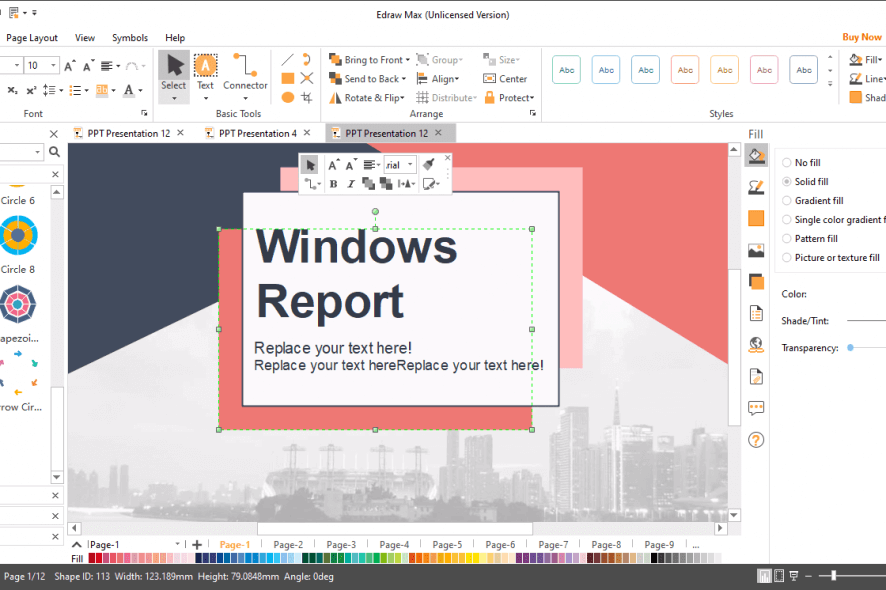
Task: Click Bold in the floating toolbar
Action: (x=333, y=184)
